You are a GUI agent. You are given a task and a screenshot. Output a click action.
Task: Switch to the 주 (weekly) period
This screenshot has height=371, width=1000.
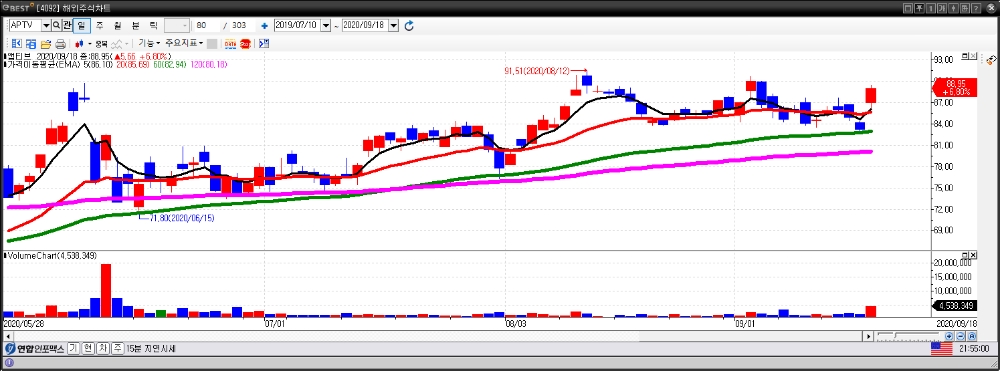[x=99, y=25]
